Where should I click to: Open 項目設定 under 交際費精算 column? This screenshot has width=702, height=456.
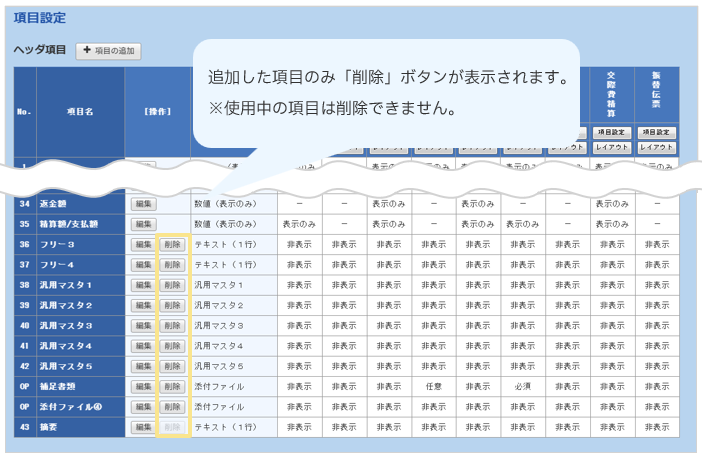[612, 132]
